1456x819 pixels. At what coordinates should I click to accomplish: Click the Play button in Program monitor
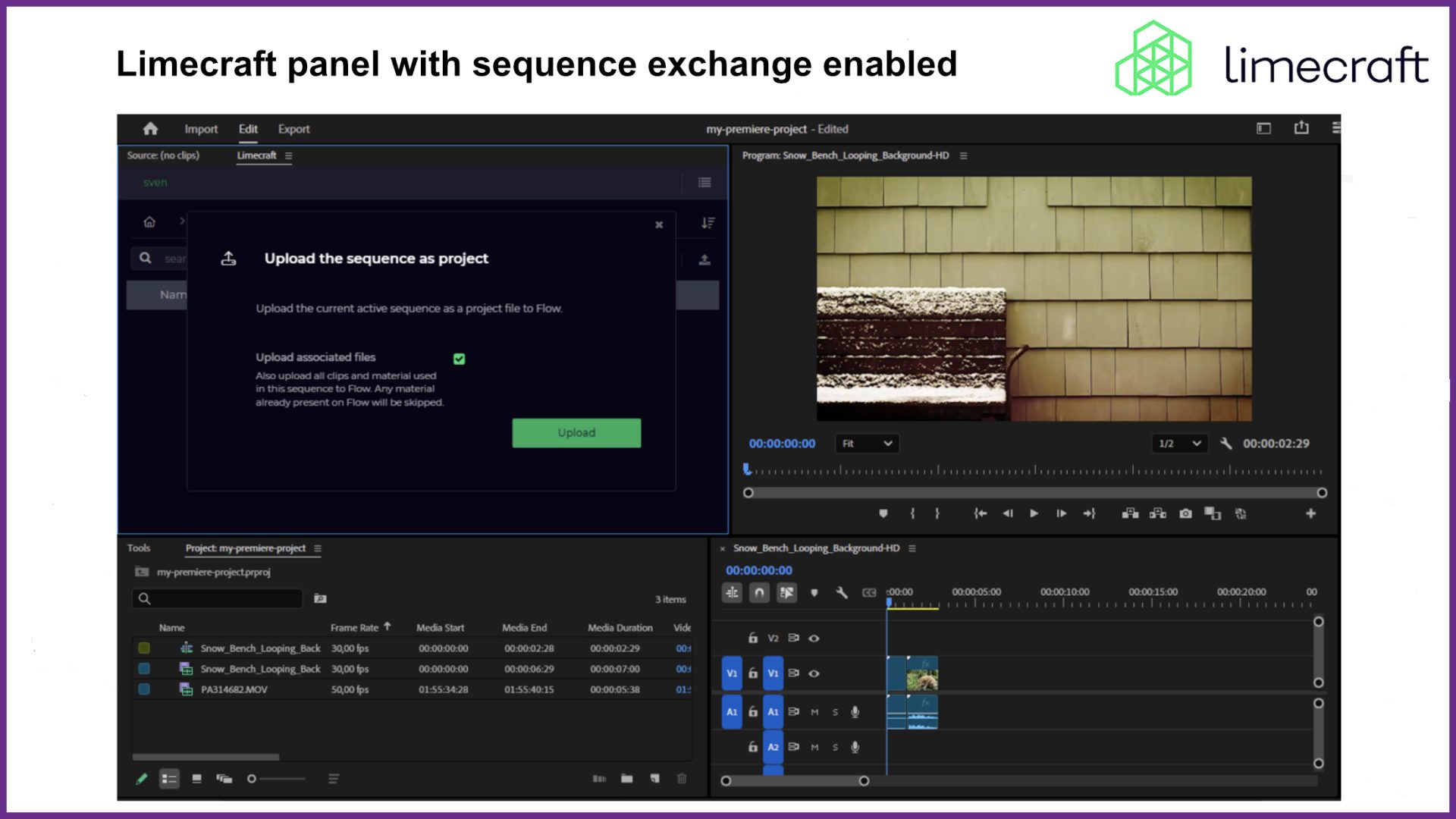coord(1034,513)
